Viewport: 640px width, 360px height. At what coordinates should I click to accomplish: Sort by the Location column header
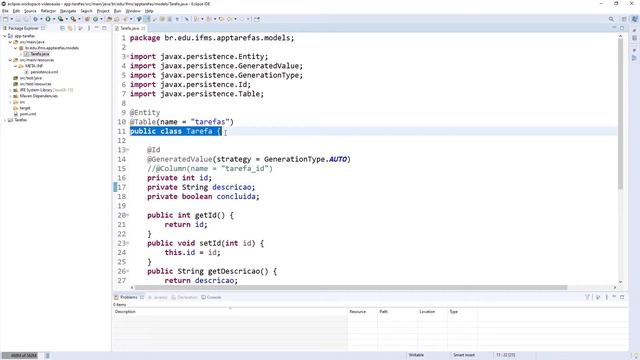click(x=432, y=311)
